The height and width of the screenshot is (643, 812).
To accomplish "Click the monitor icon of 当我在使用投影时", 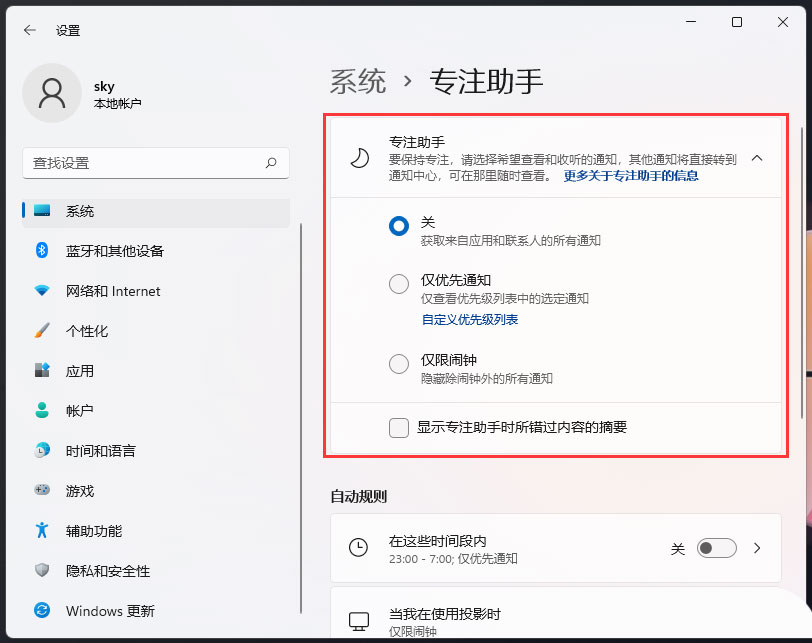I will [x=358, y=621].
